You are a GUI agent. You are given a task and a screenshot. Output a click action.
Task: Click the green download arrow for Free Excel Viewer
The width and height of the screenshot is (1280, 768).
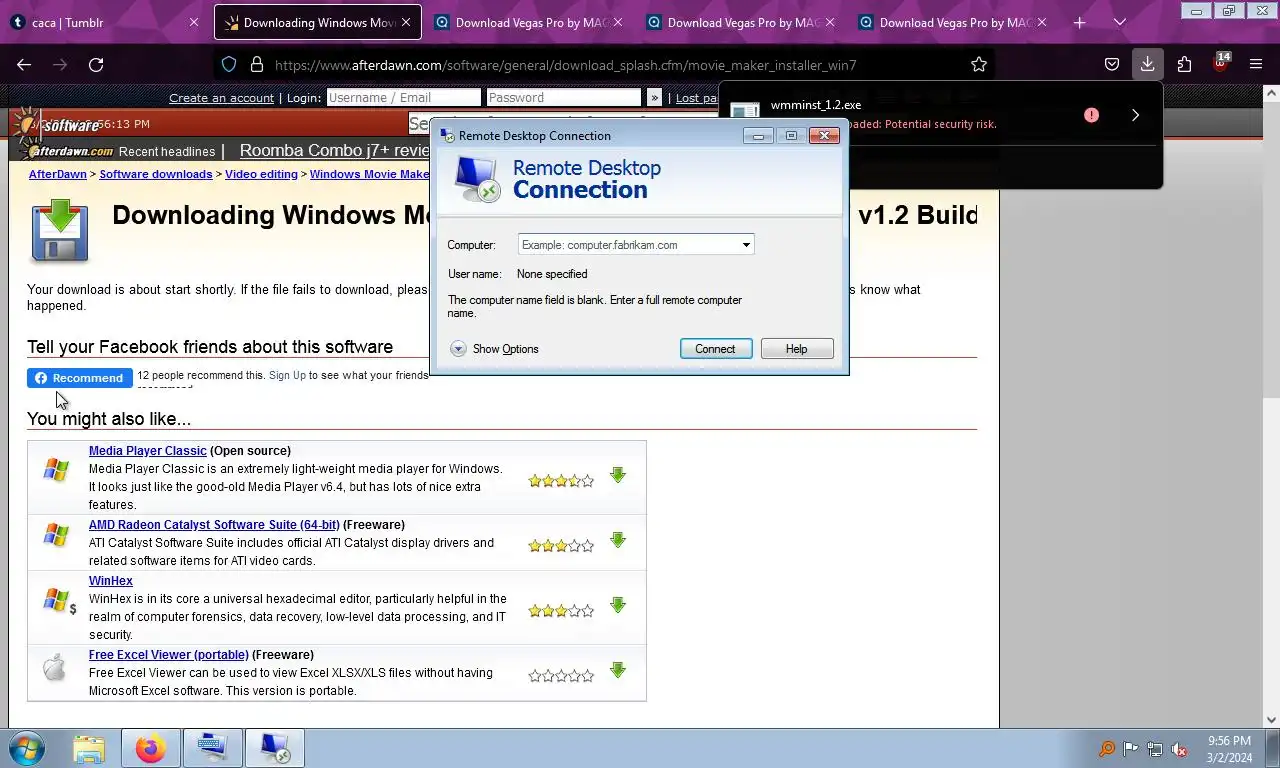click(x=618, y=671)
